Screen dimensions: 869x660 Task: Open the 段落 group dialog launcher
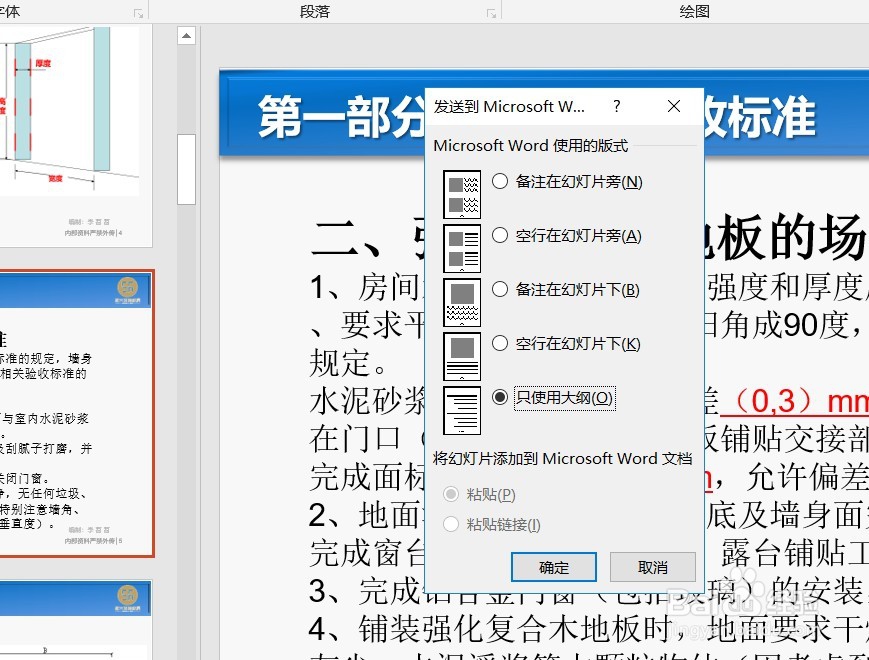[x=491, y=11]
